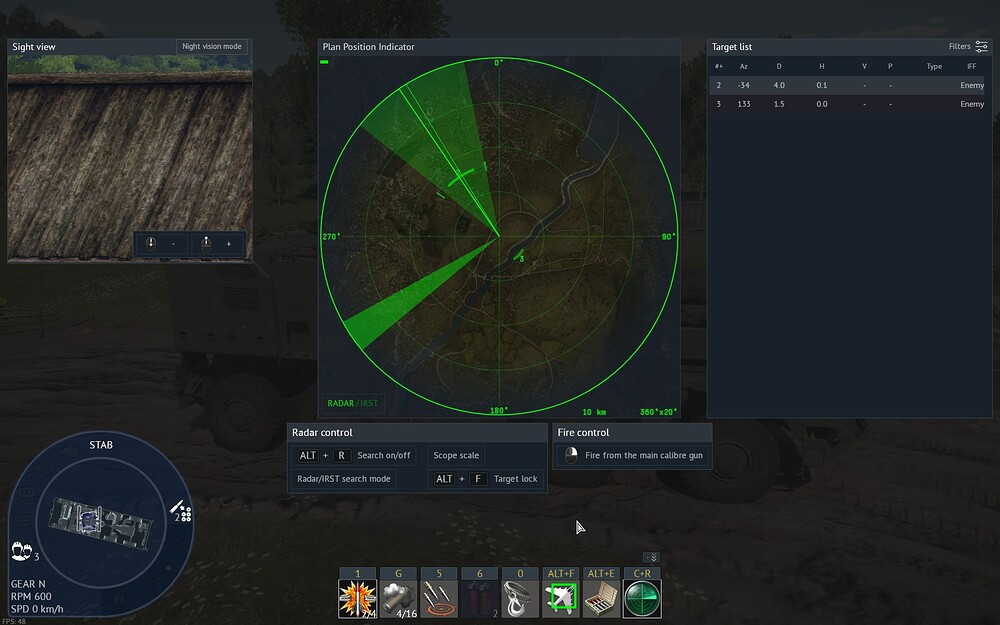The image size is (1000, 625).
Task: Activate the smoke grenade icon
Action: tap(398, 599)
